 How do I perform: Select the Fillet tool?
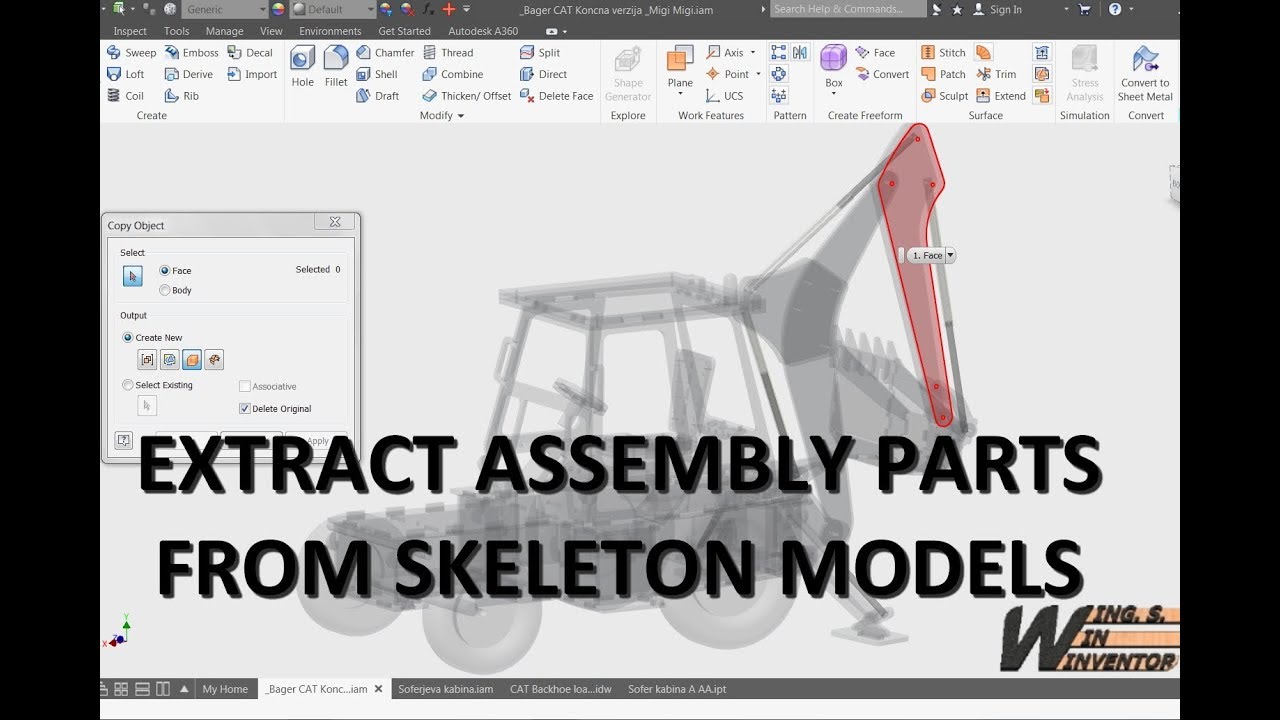pyautogui.click(x=336, y=67)
